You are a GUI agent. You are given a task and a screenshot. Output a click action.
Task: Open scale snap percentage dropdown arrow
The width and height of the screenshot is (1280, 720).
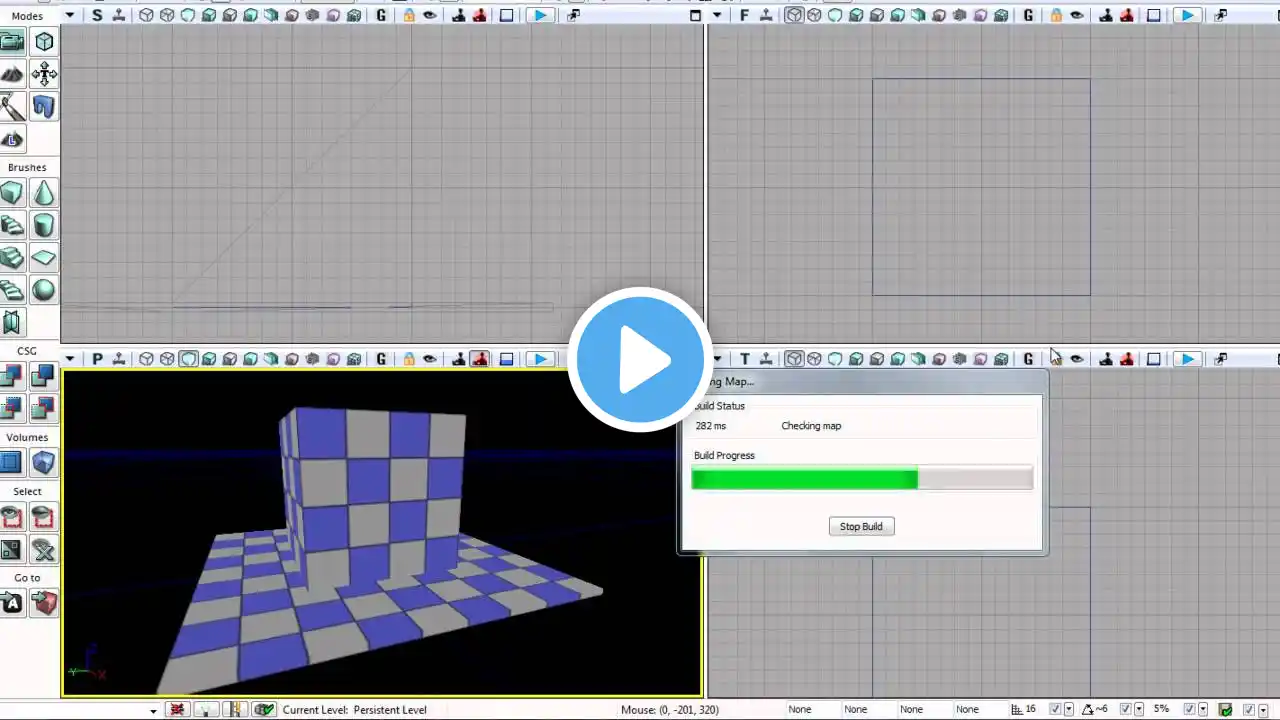coord(1201,709)
